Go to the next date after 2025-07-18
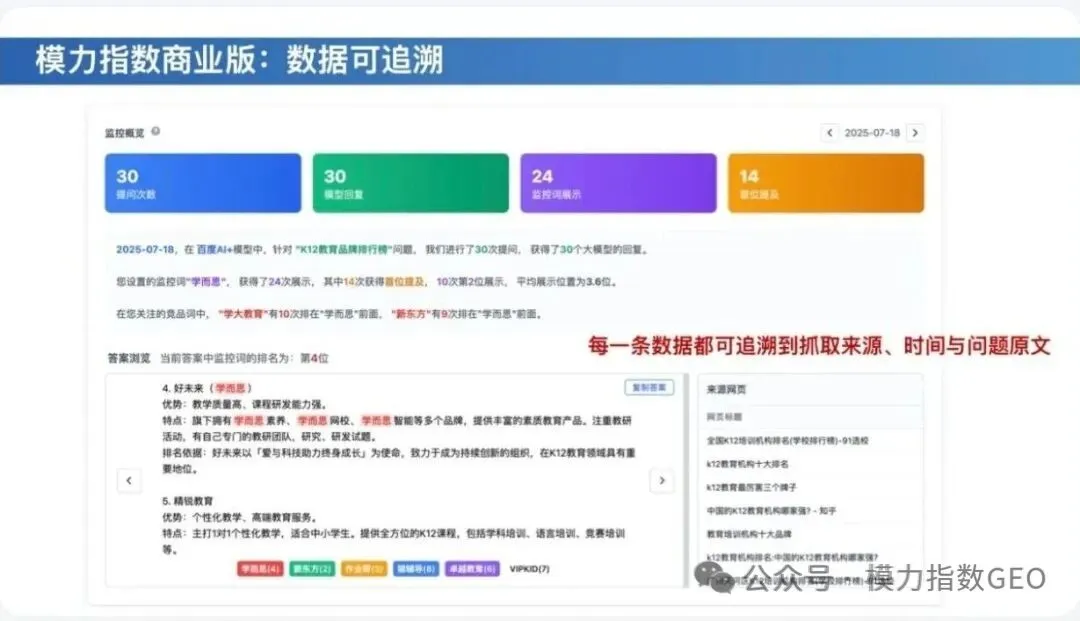The image size is (1080, 621). point(915,133)
